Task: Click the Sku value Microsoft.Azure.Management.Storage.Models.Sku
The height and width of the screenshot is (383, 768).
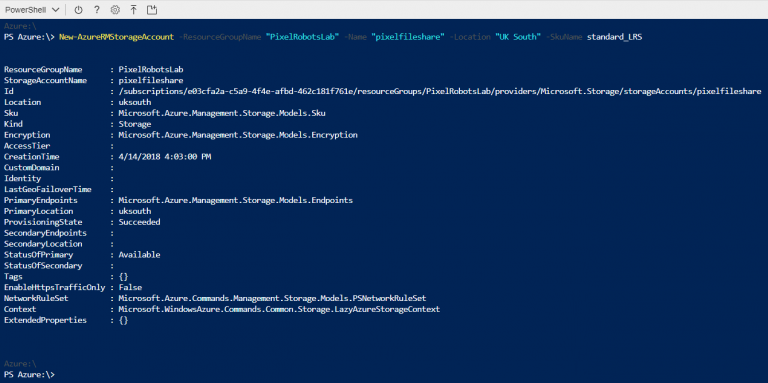Action: coord(222,113)
